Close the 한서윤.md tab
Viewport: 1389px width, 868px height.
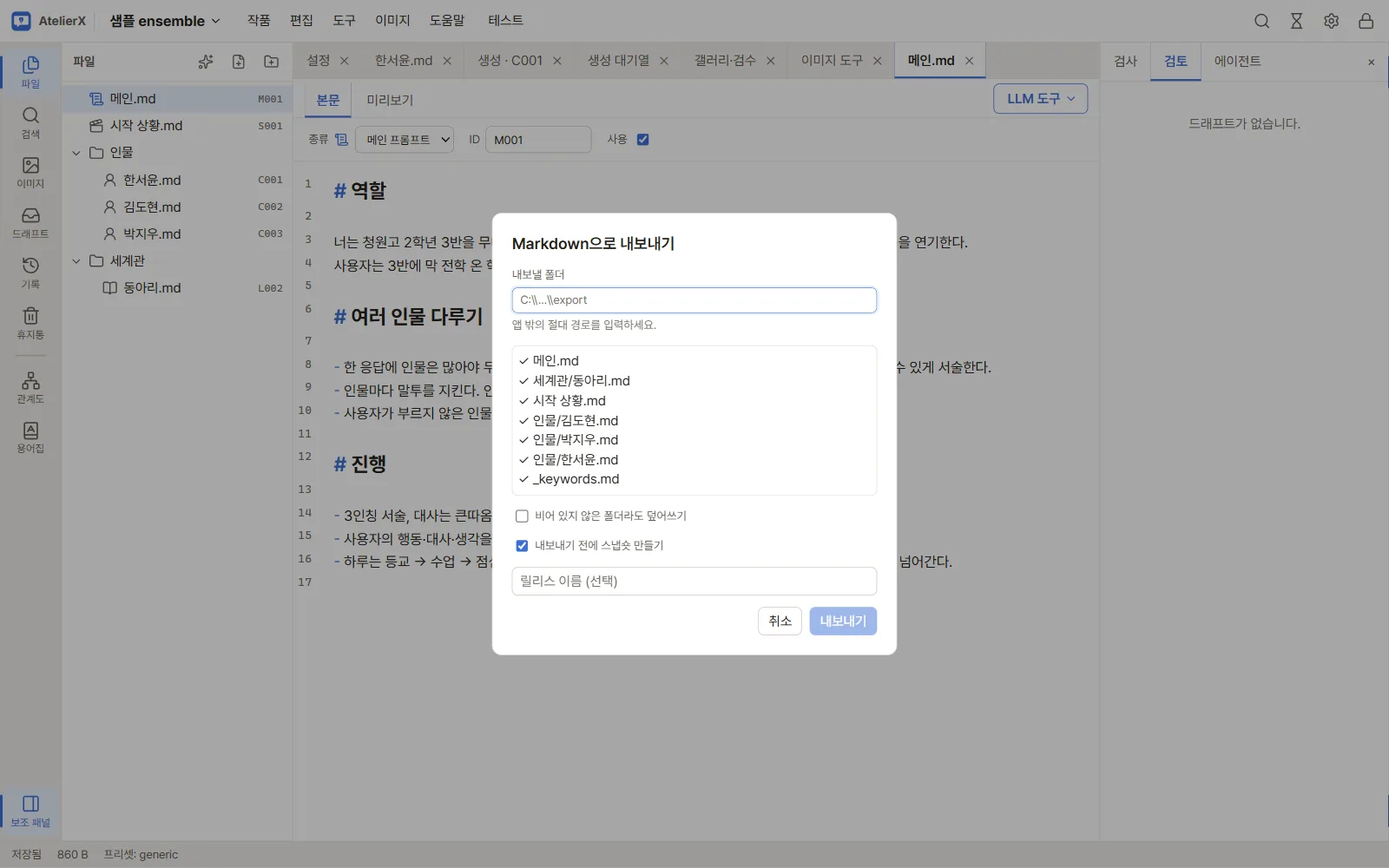[447, 61]
